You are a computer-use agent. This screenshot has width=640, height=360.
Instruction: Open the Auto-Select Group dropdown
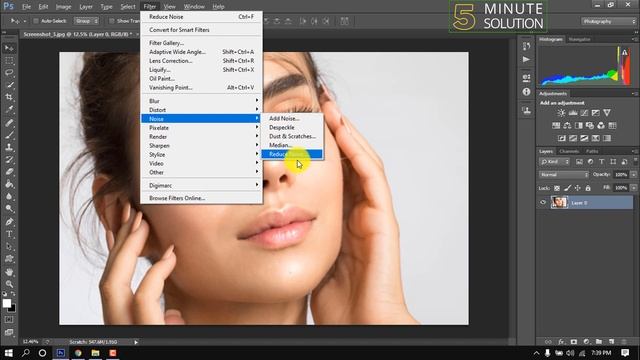86,21
